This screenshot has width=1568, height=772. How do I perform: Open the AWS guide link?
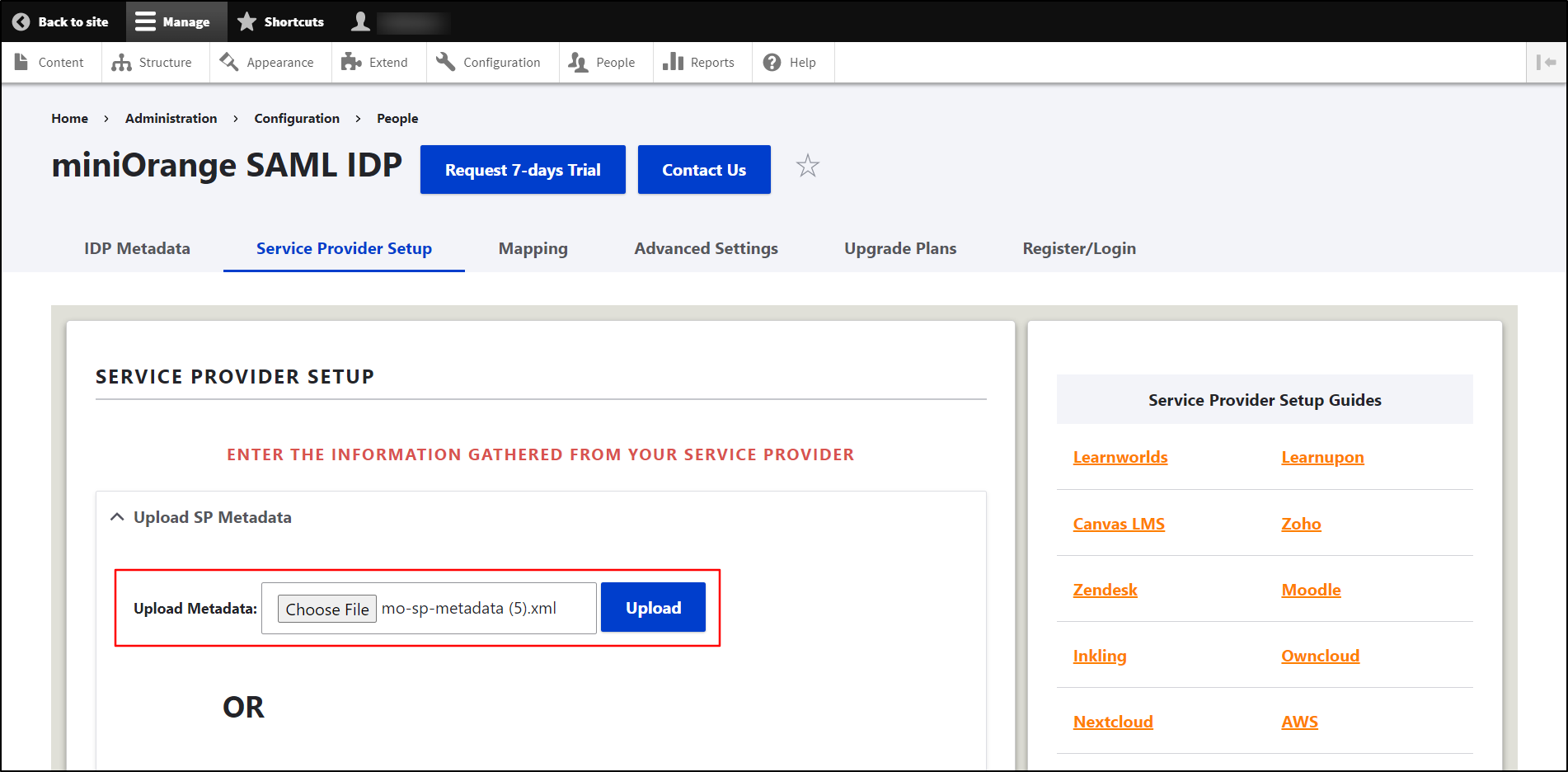tap(1299, 722)
